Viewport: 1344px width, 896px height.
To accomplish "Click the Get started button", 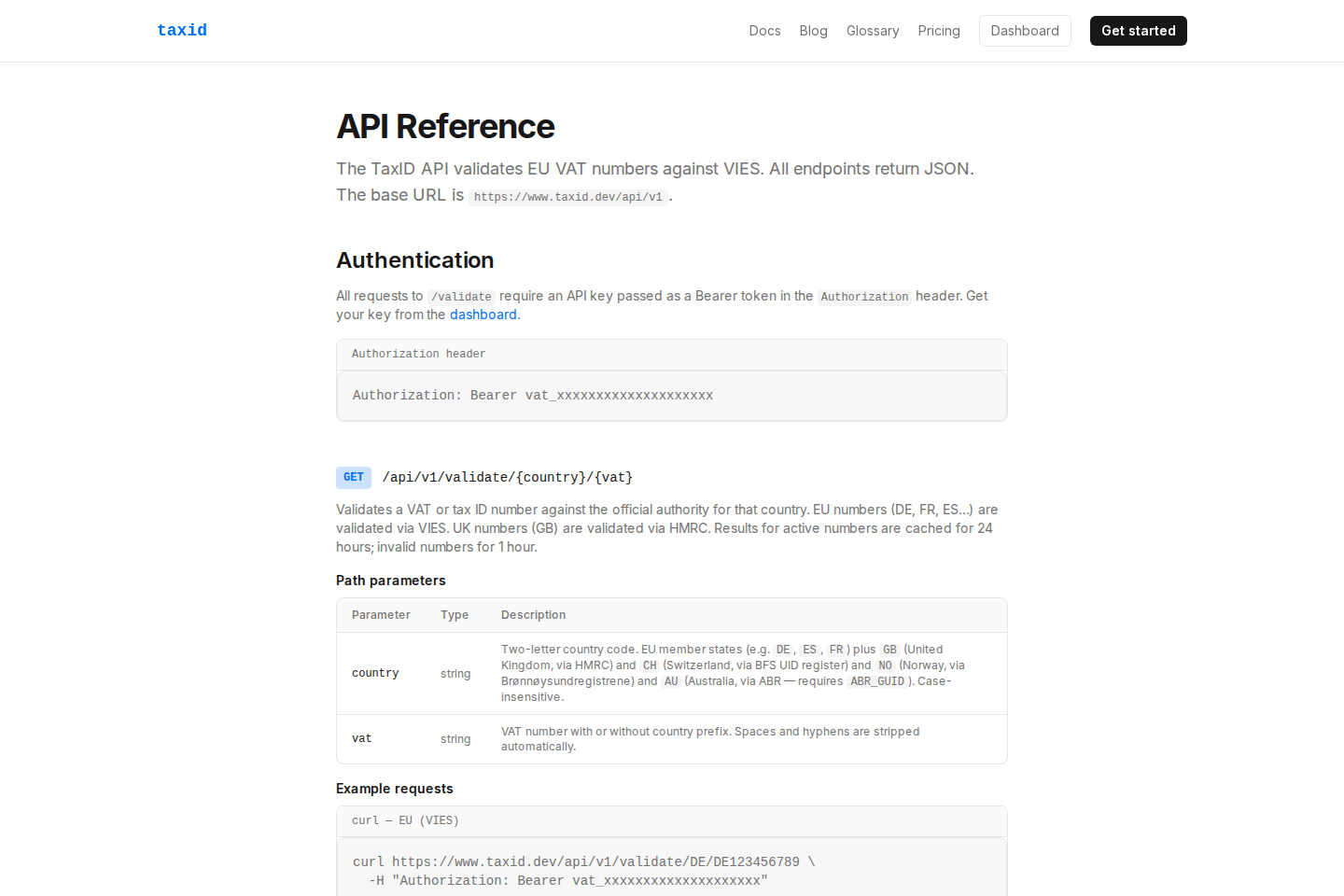I will [x=1139, y=31].
